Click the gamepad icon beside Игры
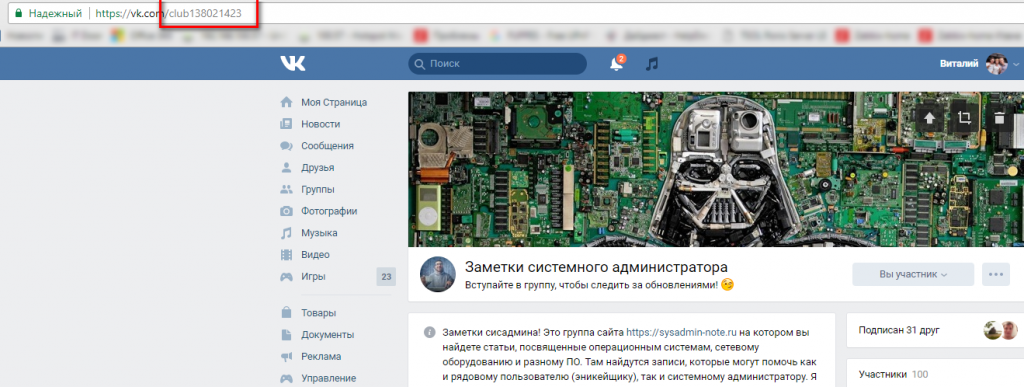This screenshot has height=387, width=1024. coord(286,277)
